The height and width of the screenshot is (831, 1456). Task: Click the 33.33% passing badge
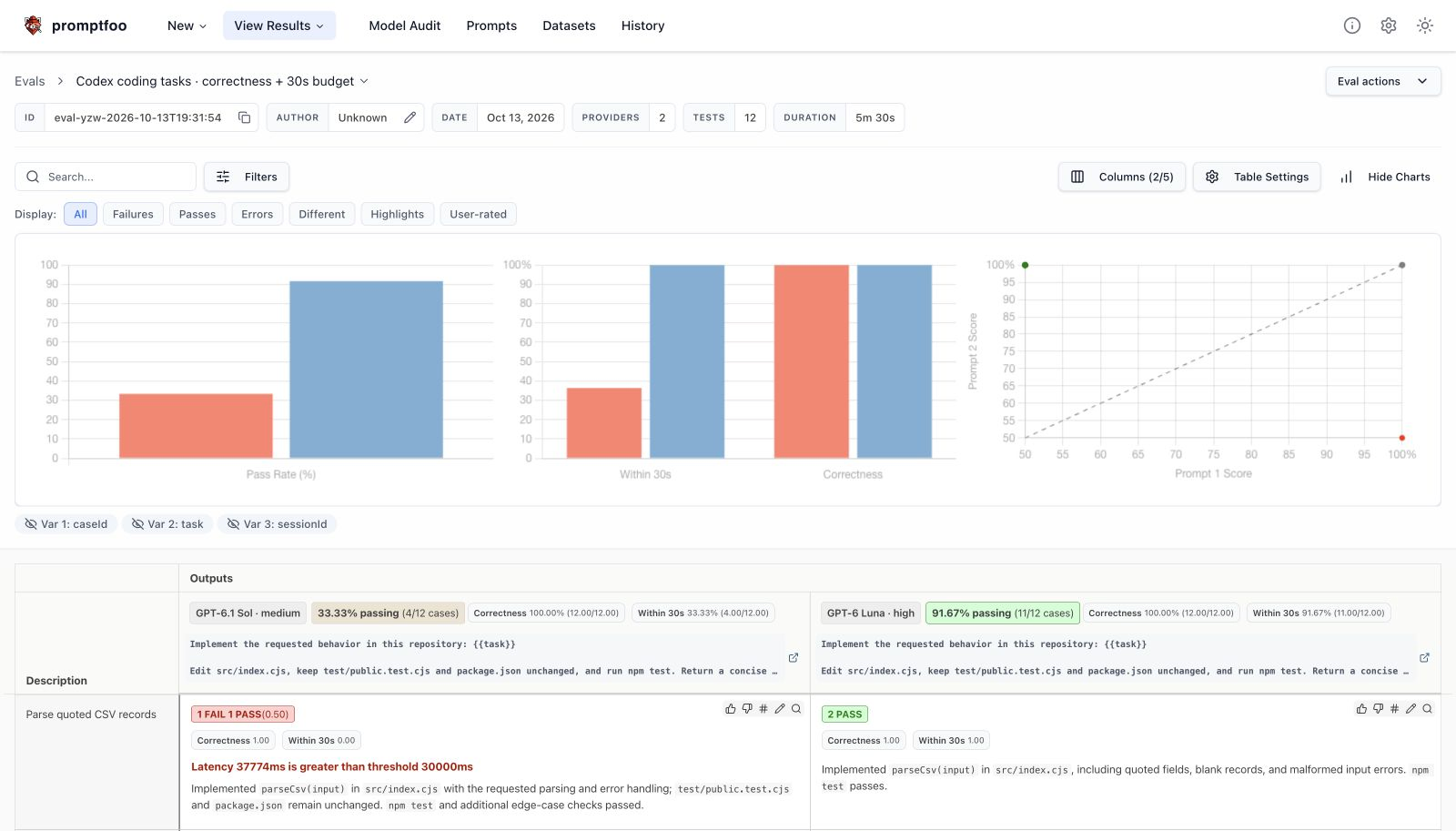click(x=388, y=613)
